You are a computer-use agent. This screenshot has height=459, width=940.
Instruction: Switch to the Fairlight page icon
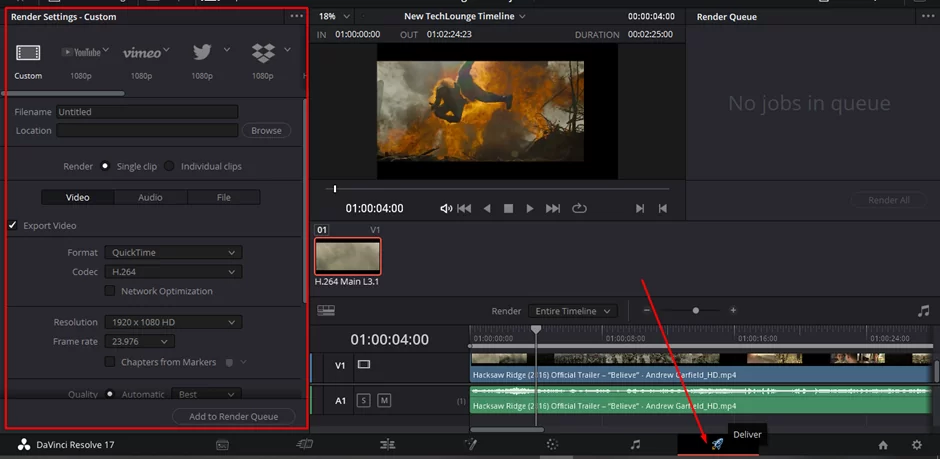(x=635, y=445)
